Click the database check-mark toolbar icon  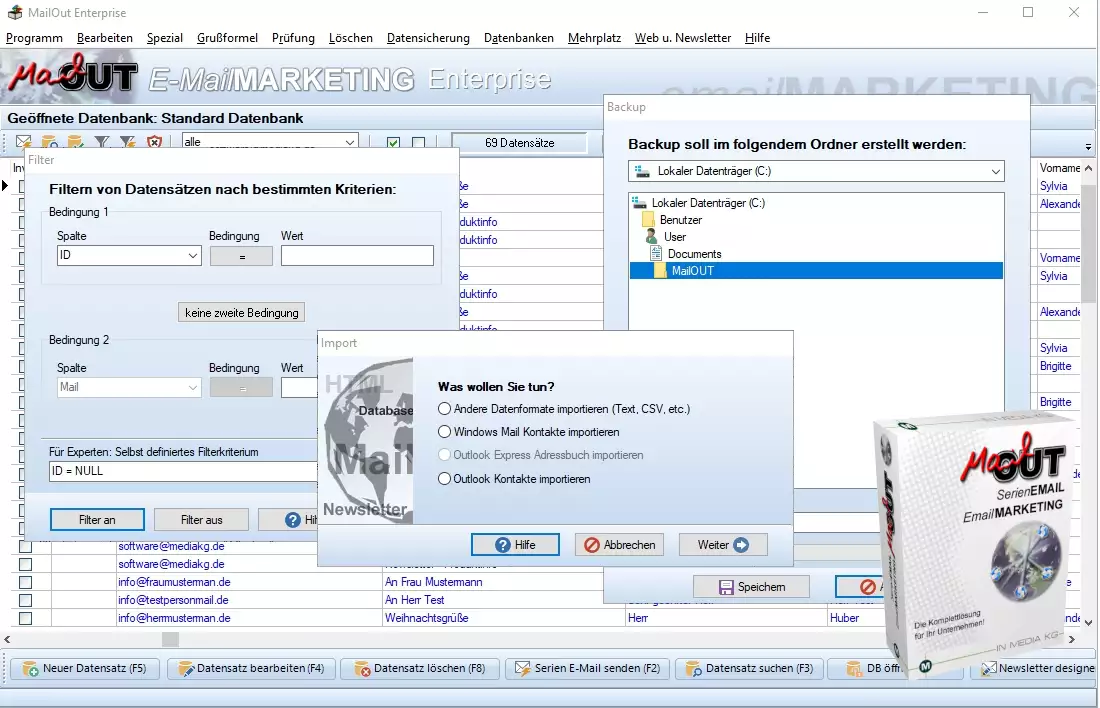click(x=76, y=142)
